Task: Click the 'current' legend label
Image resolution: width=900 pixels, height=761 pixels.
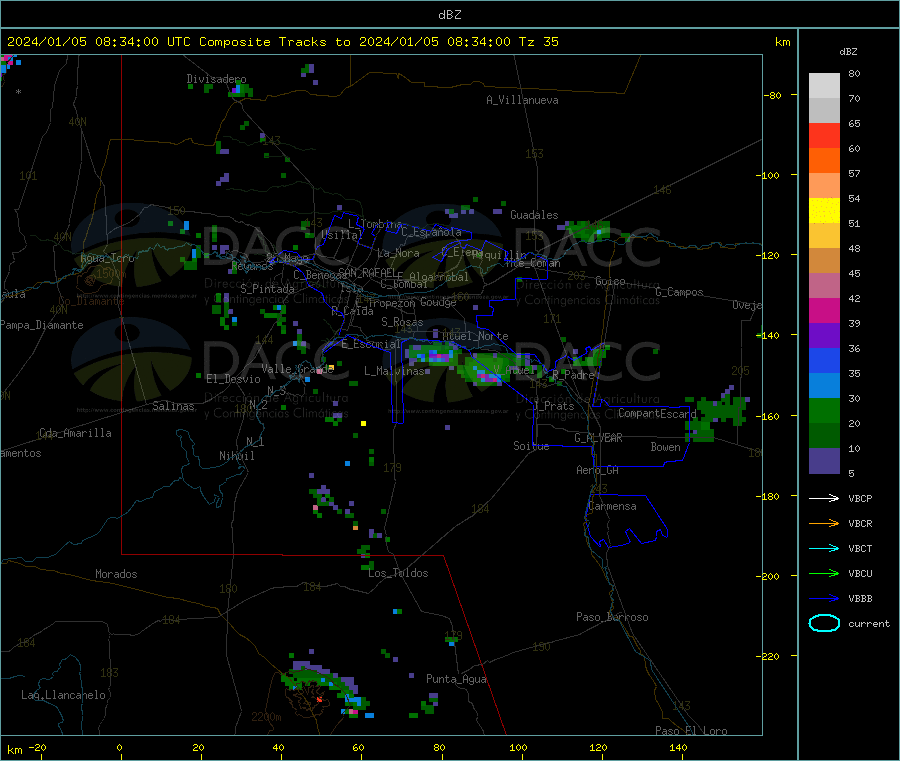Action: coord(868,624)
